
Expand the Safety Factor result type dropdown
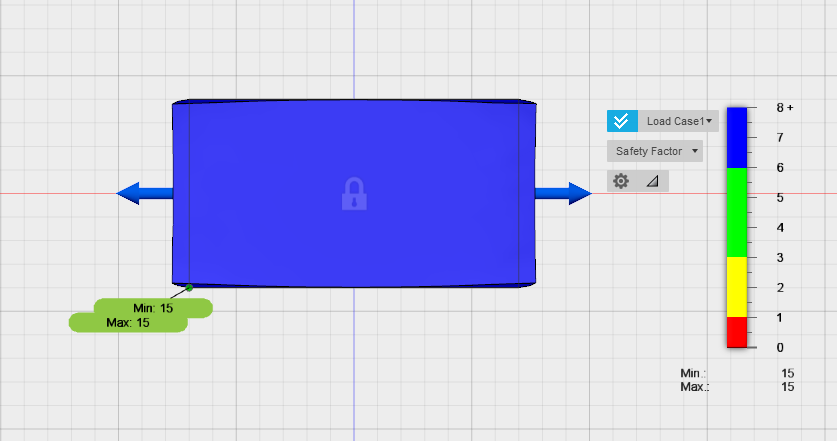click(655, 151)
